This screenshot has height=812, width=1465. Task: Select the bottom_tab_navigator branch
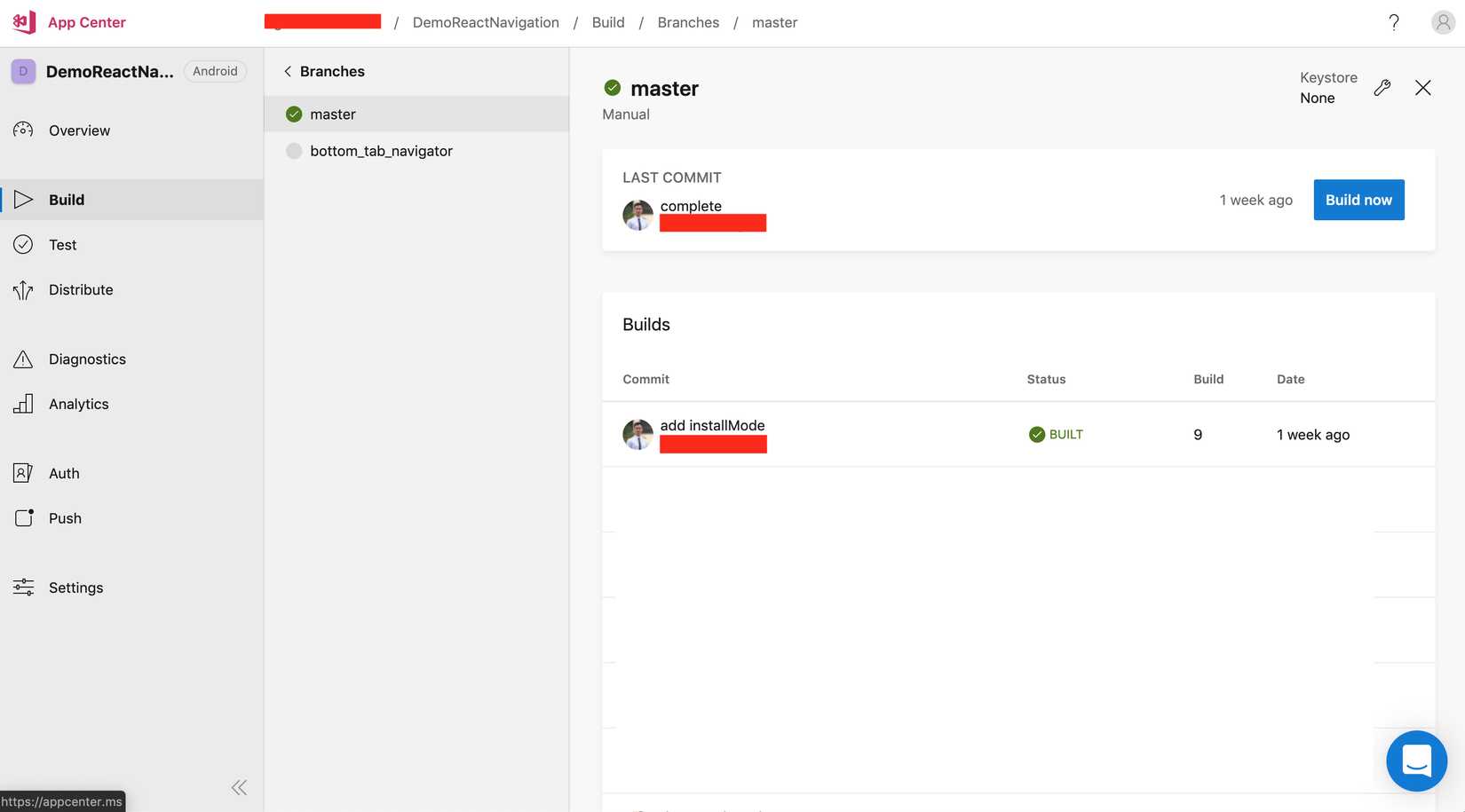(x=416, y=151)
